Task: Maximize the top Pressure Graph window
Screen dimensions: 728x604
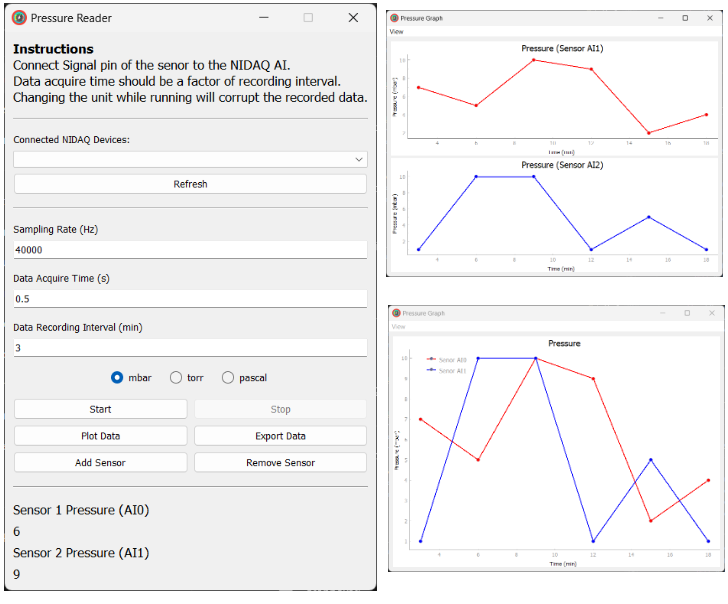Action: pyautogui.click(x=685, y=18)
